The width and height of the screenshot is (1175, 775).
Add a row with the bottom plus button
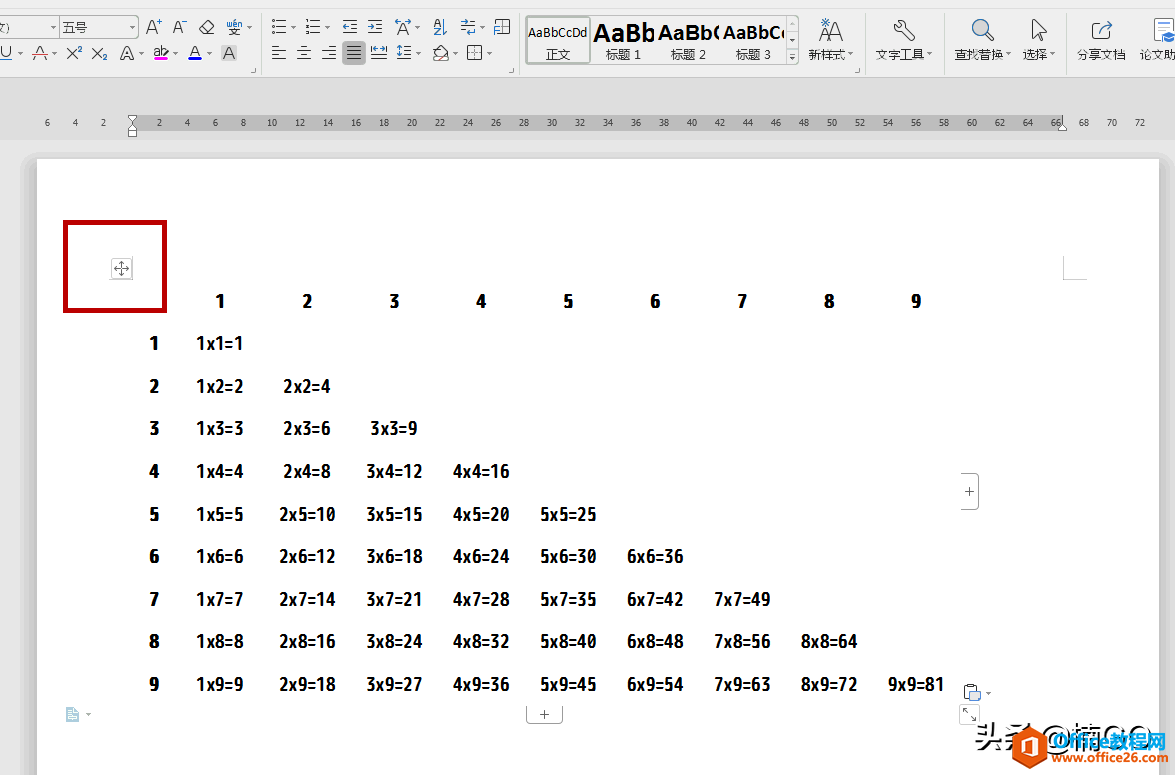(545, 715)
